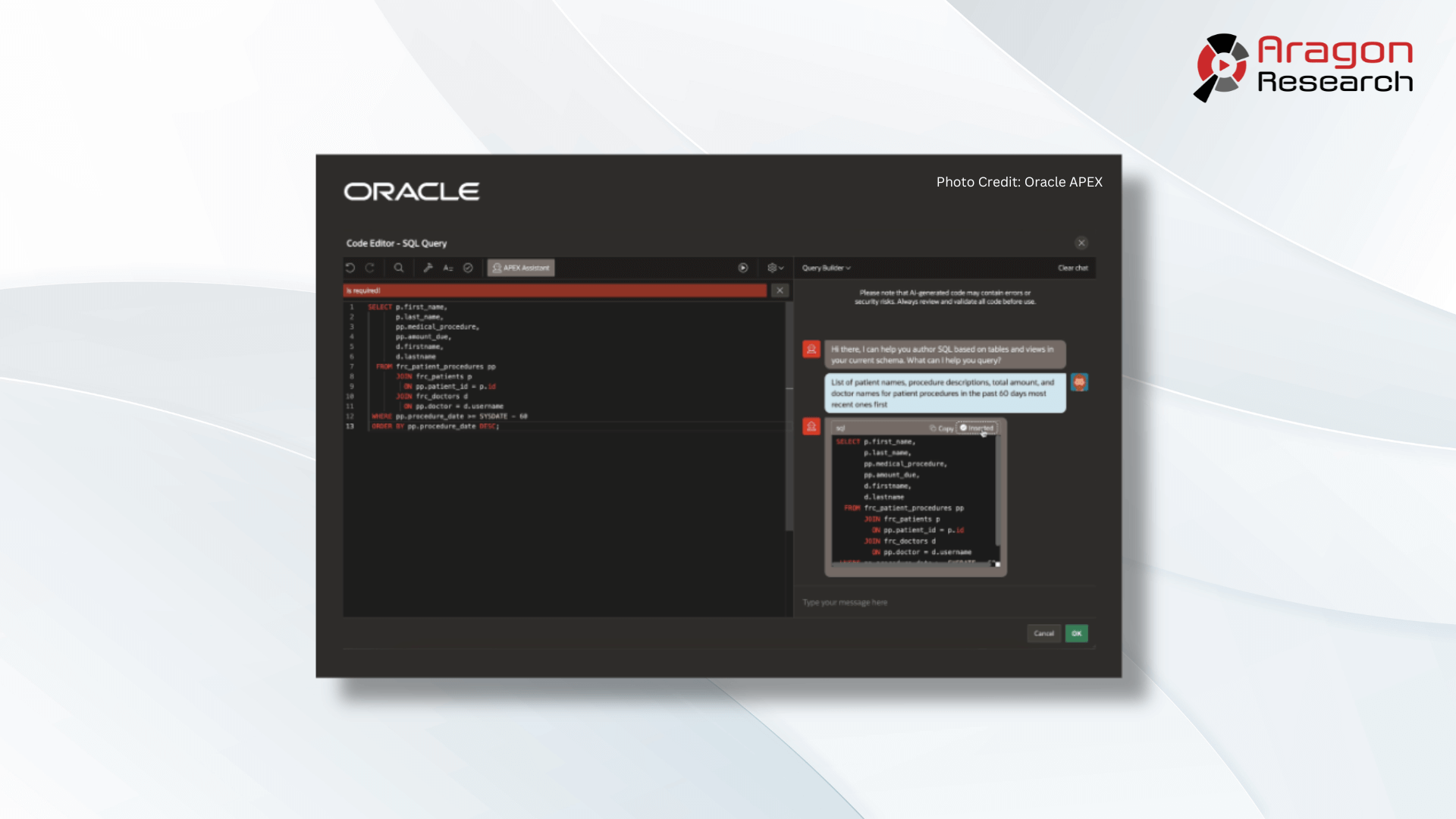
Task: Click the 'List of patient names' user message
Action: pos(945,393)
